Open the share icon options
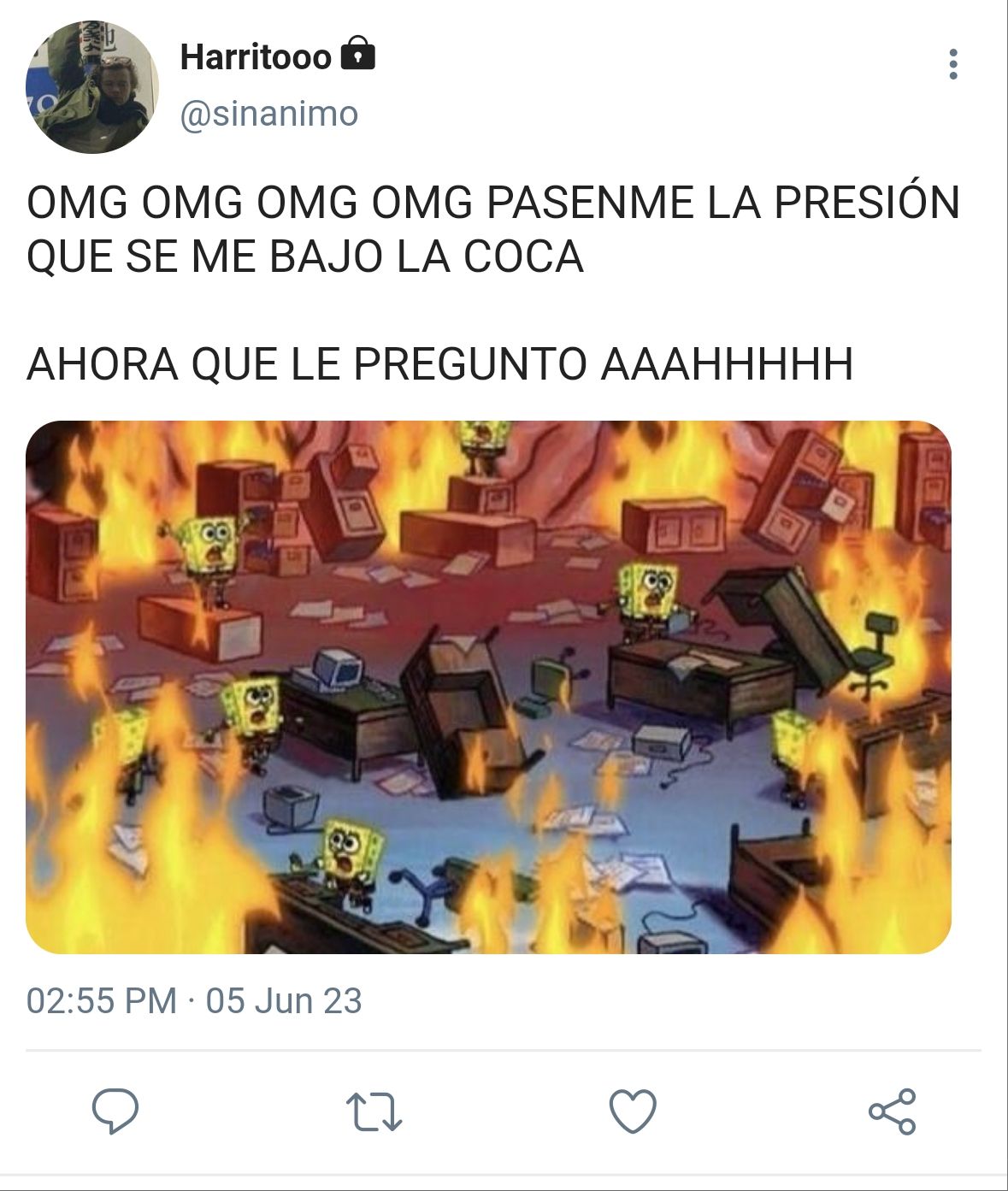Image resolution: width=1008 pixels, height=1191 pixels. pyautogui.click(x=893, y=1111)
